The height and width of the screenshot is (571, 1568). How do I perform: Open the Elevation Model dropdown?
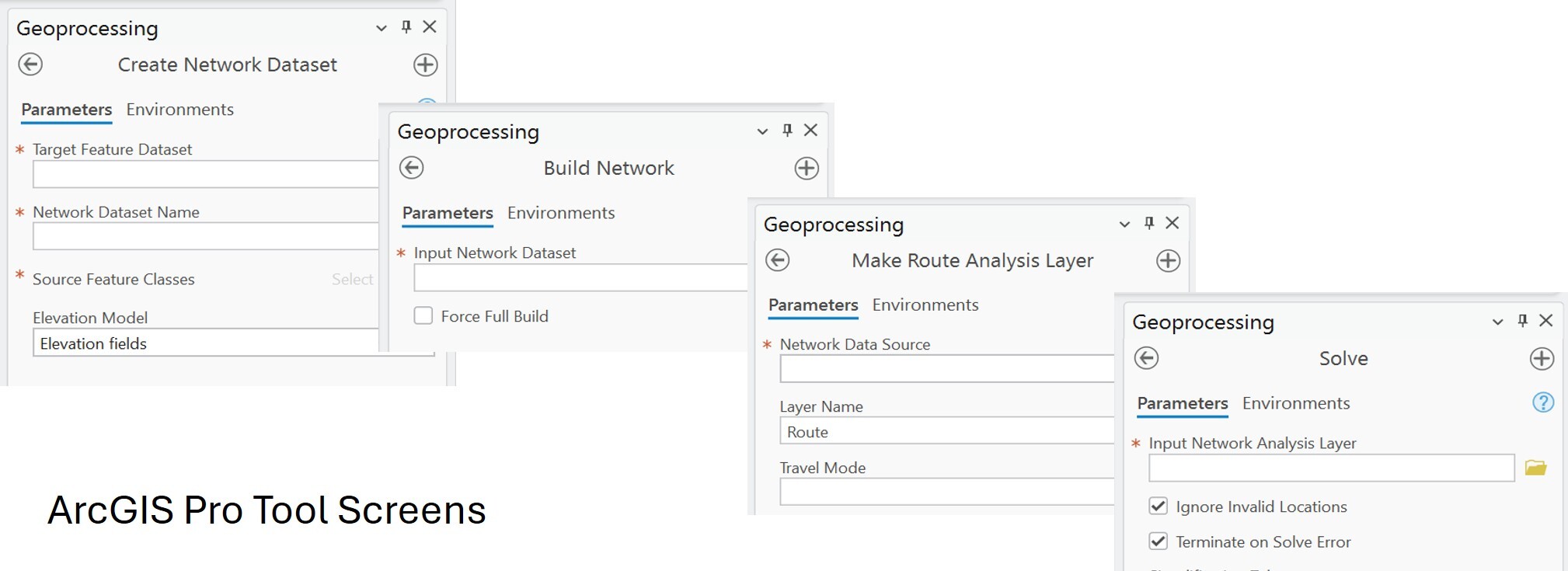206,343
